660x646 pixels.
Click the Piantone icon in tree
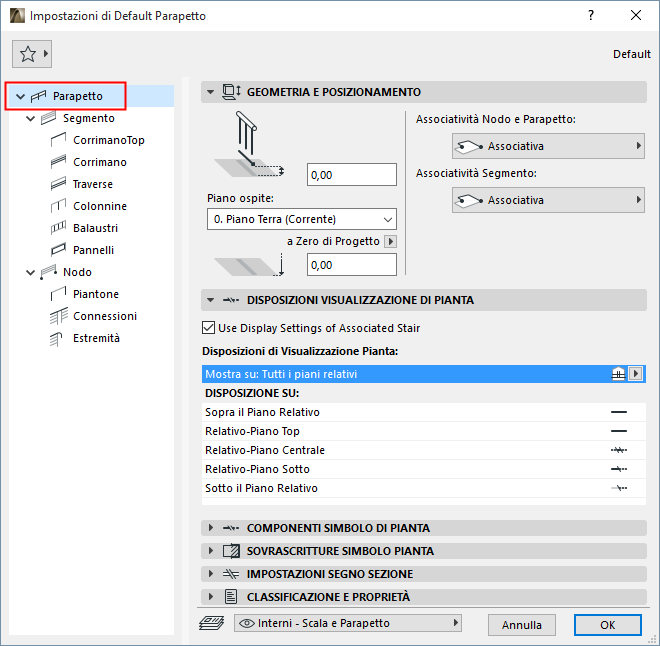coord(58,294)
